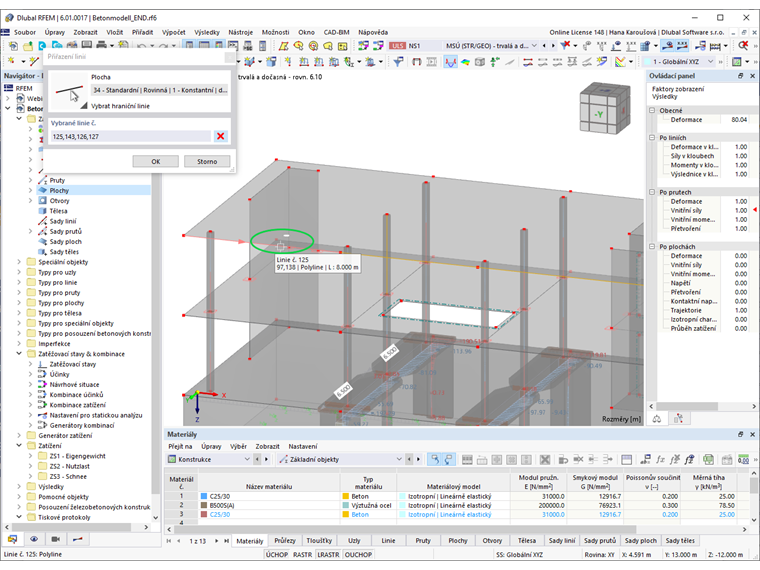Click Storno in the Přiřazení linií dialog
The height and width of the screenshot is (570, 760).
click(x=207, y=161)
